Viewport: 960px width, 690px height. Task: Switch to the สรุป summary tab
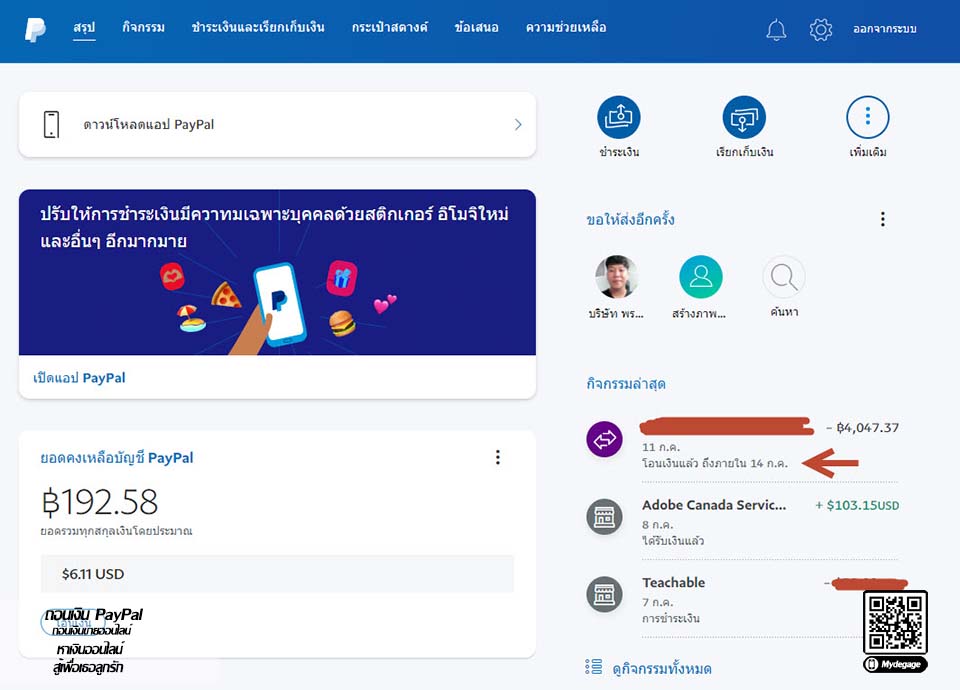tap(84, 28)
